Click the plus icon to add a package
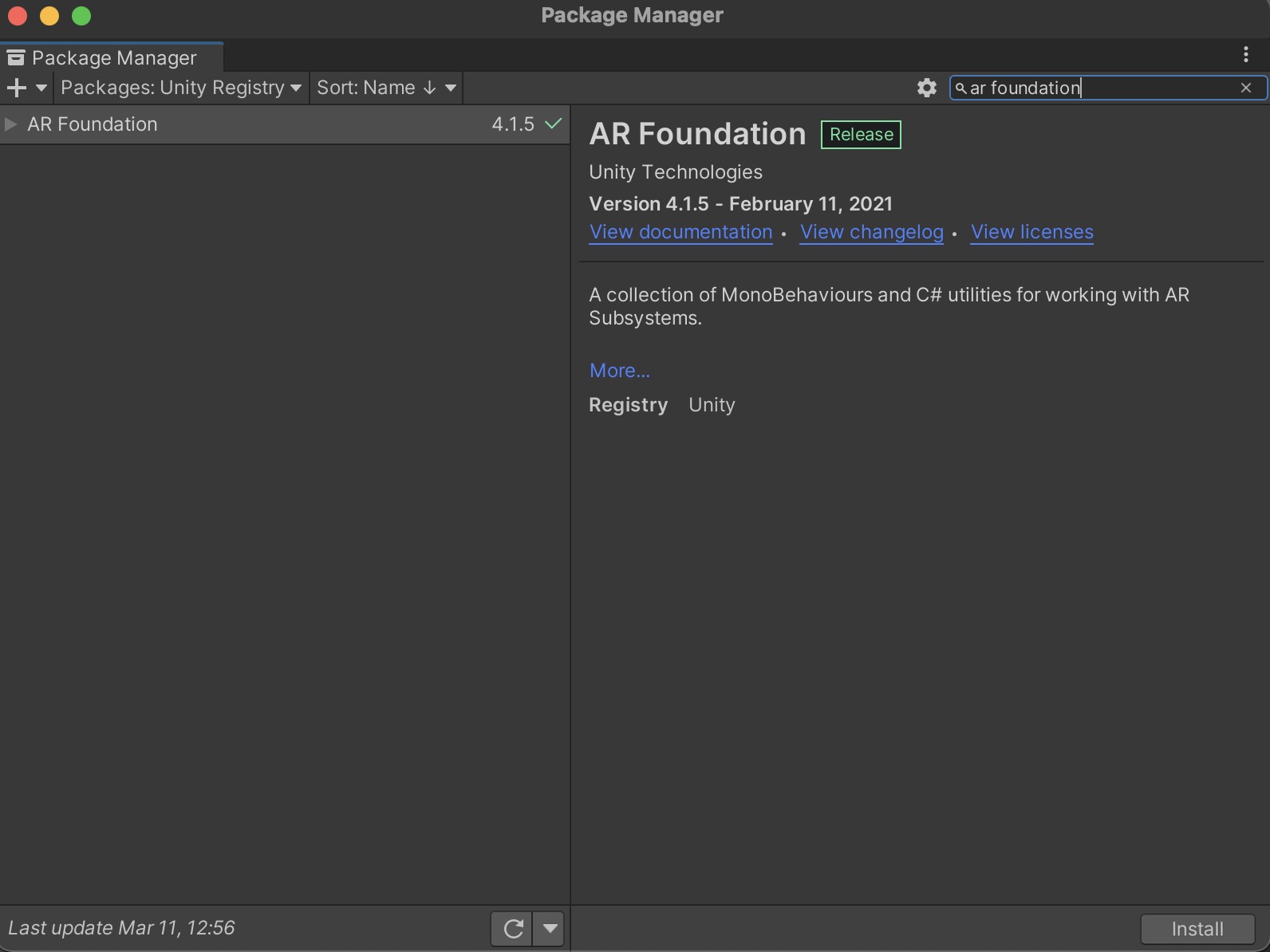This screenshot has height=952, width=1270. 16,88
